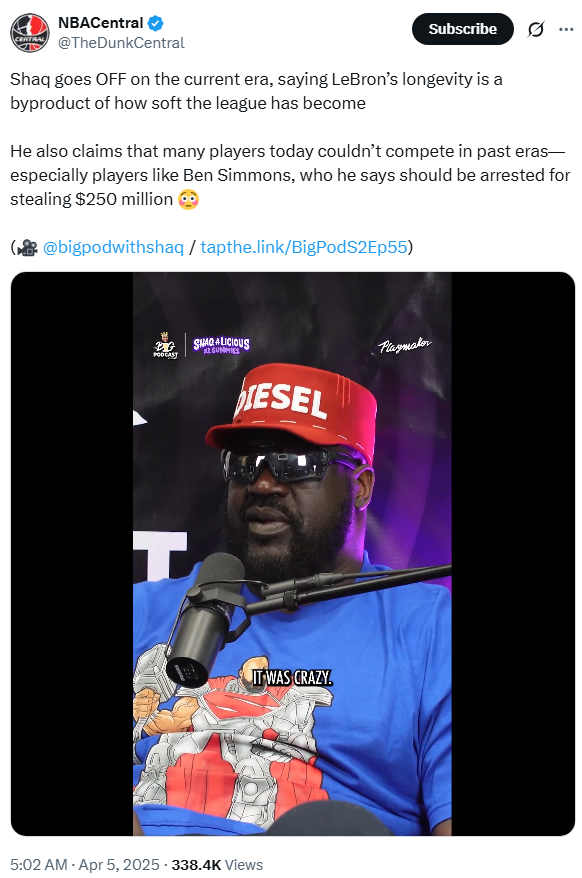Open the NBACentral display name
The width and height of the screenshot is (582, 878).
(101, 23)
